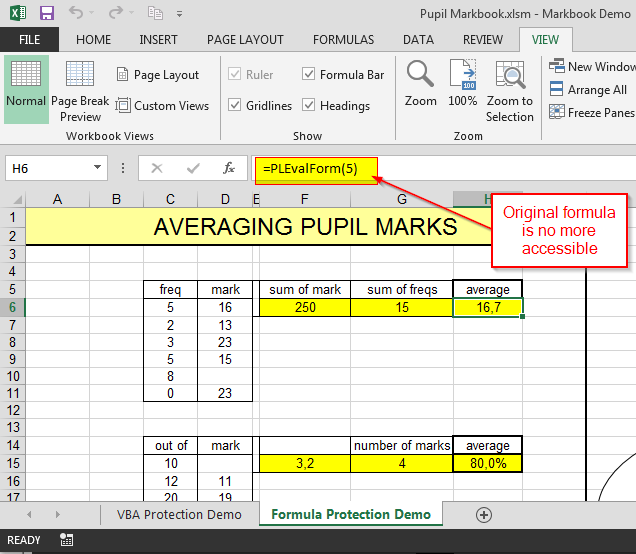636x554 pixels.
Task: Click Insert Function fx icon
Action: click(x=228, y=168)
